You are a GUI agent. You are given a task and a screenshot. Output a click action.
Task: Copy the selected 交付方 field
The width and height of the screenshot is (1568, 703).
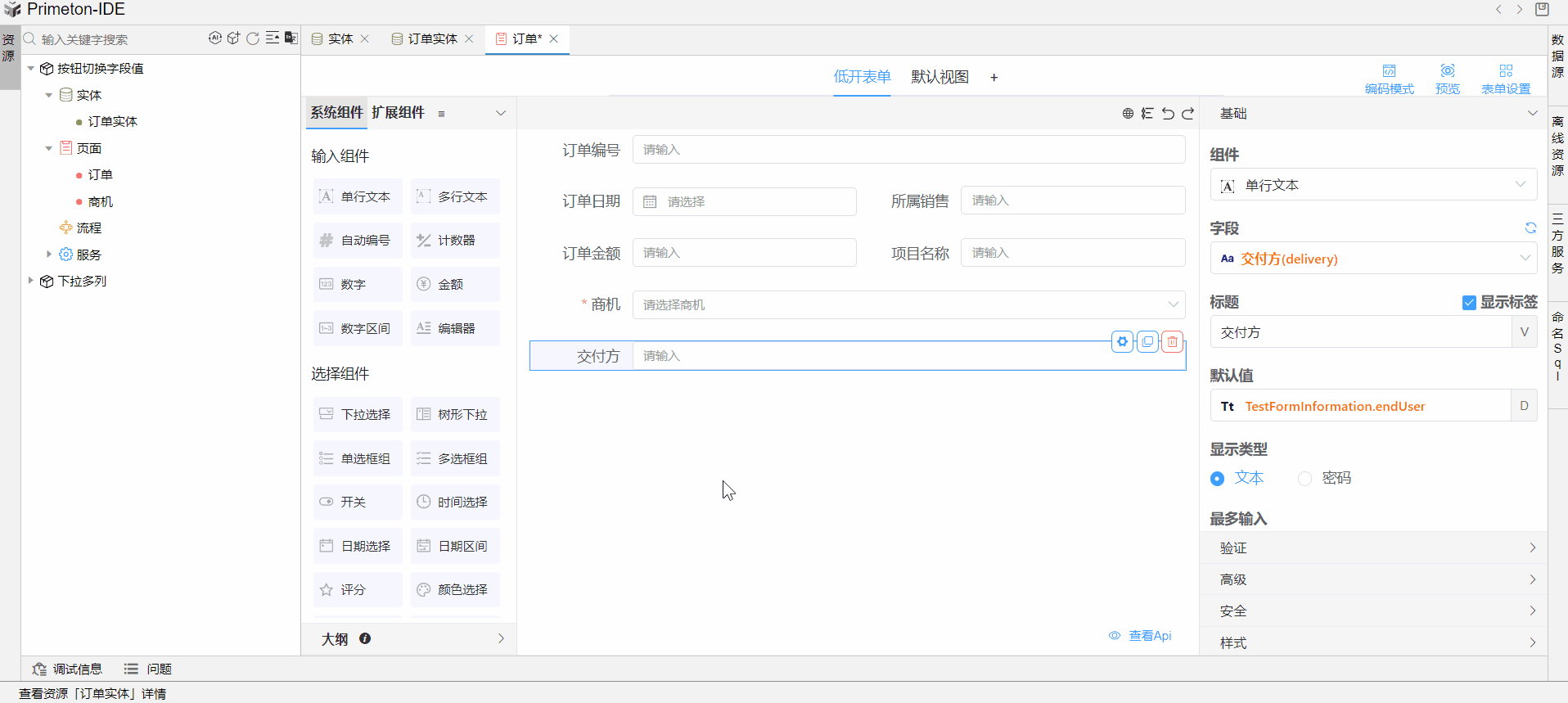pyautogui.click(x=1147, y=342)
